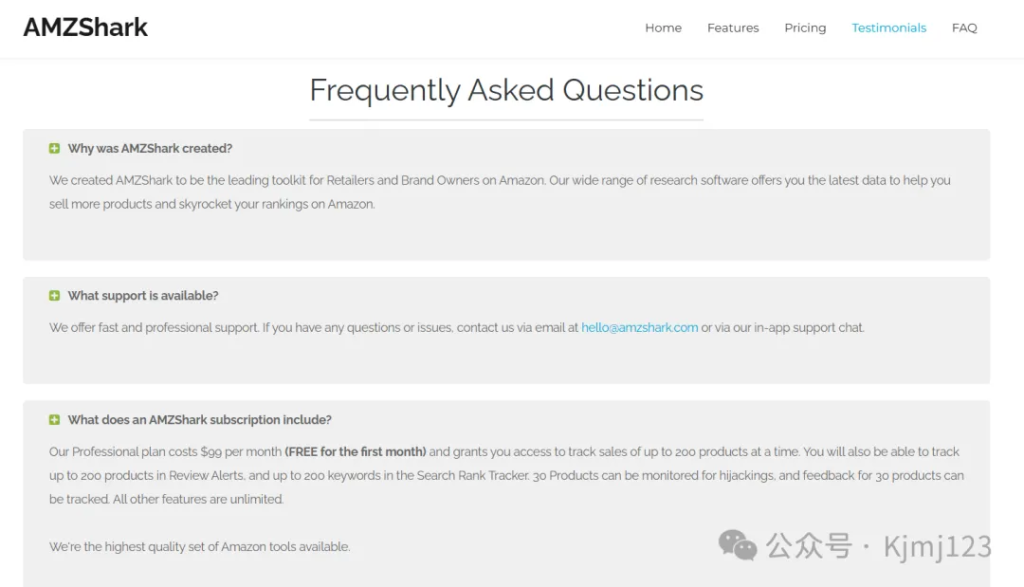Click the 'highest quality set of Amazon tools' sentence
This screenshot has width=1024, height=587.
coord(199,547)
